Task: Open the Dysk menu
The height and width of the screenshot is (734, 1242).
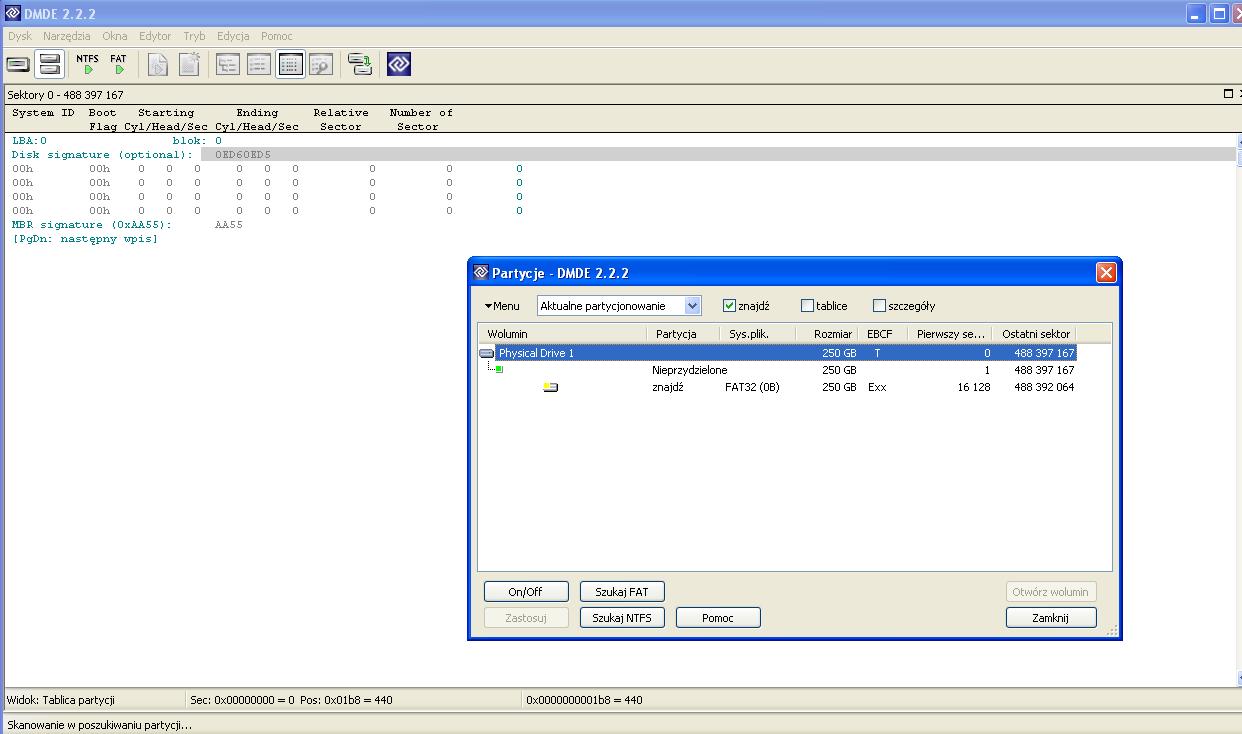Action: tap(20, 36)
